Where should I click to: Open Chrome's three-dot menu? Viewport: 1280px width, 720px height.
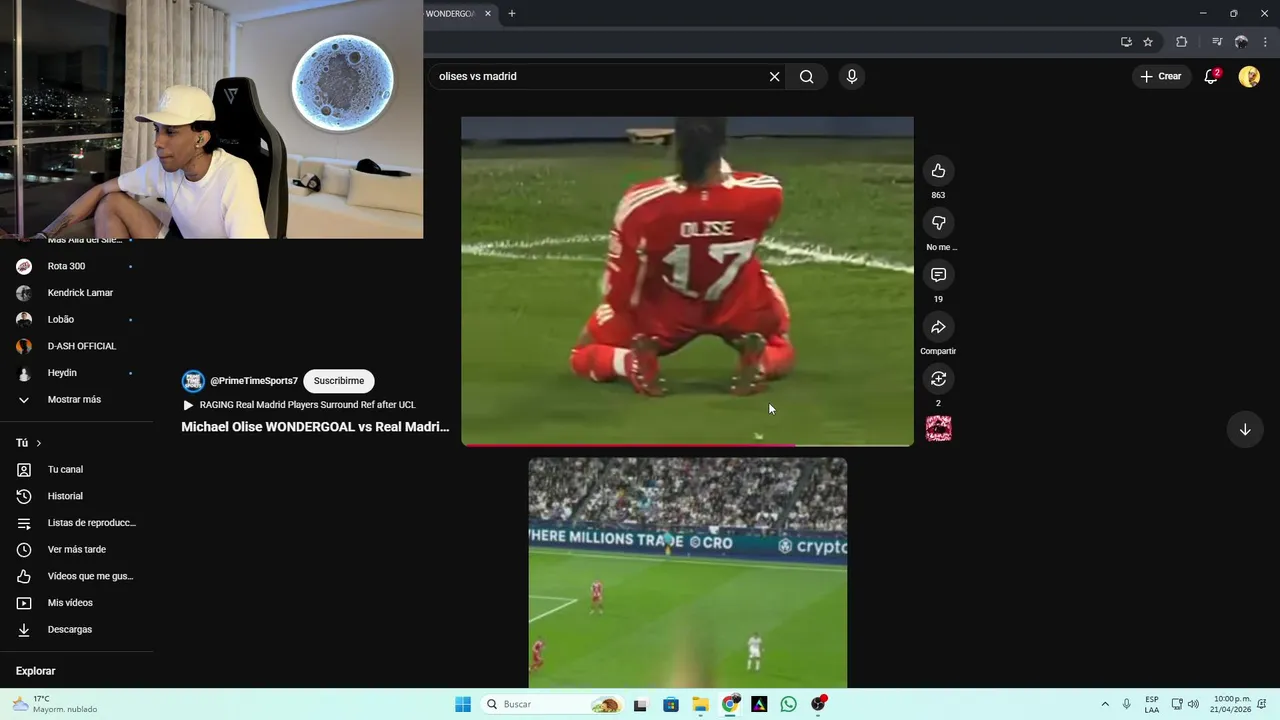pyautogui.click(x=1266, y=42)
